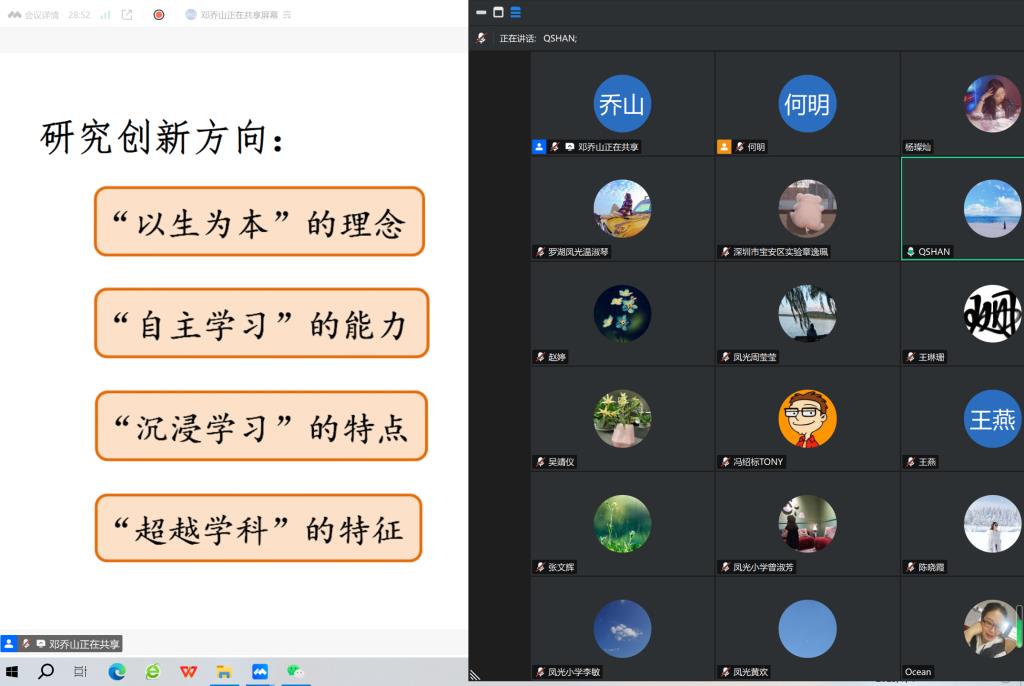
Task: Click the muted mic icon next to 王燕
Action: coord(910,462)
